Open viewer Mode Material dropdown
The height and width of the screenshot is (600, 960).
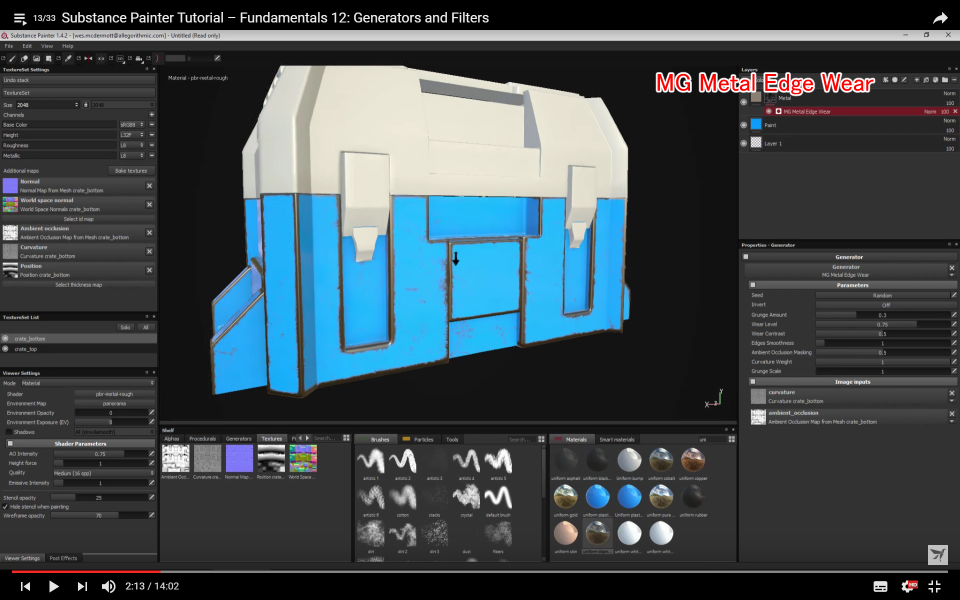point(88,383)
